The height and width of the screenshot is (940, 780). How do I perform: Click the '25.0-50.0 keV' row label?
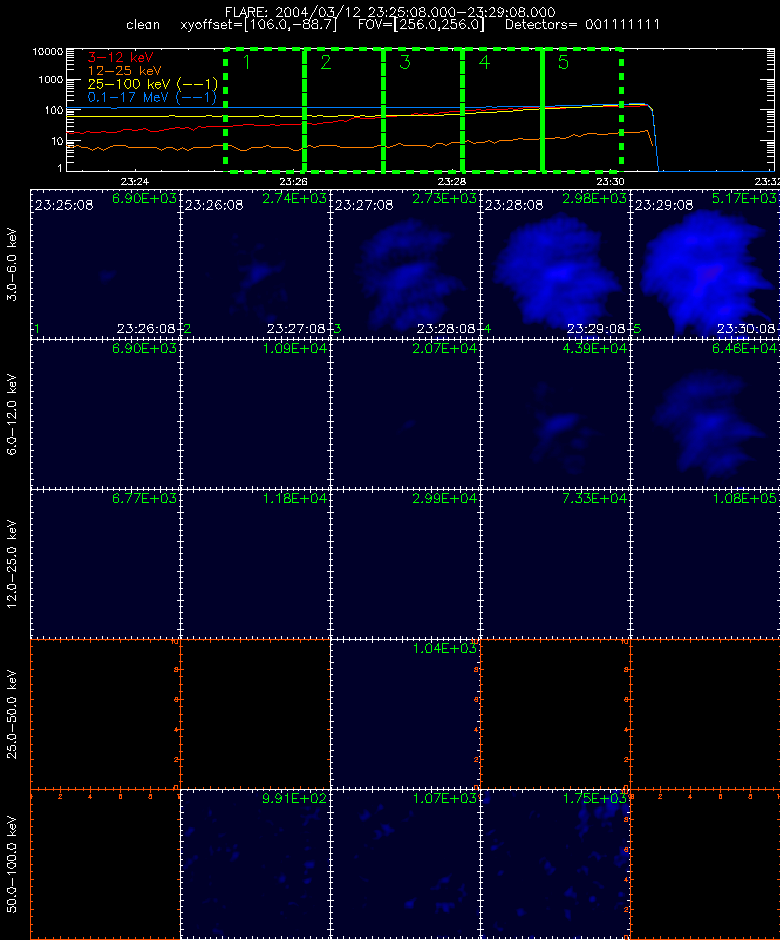[12, 715]
